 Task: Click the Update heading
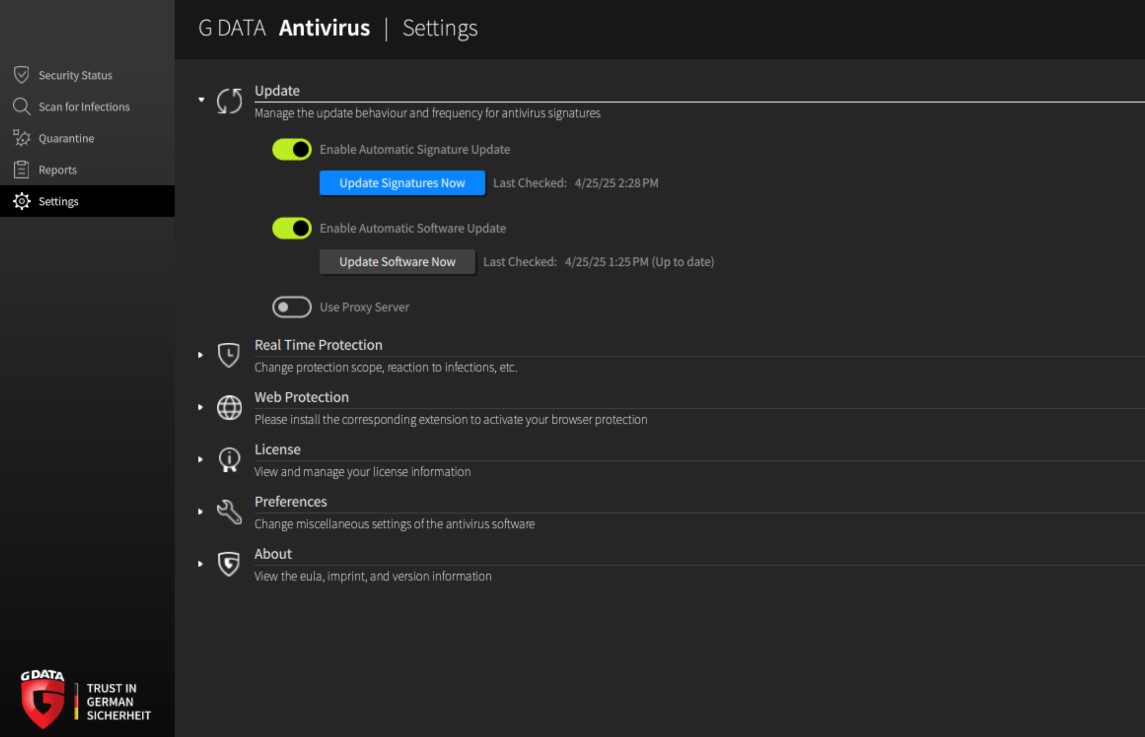[x=277, y=91]
